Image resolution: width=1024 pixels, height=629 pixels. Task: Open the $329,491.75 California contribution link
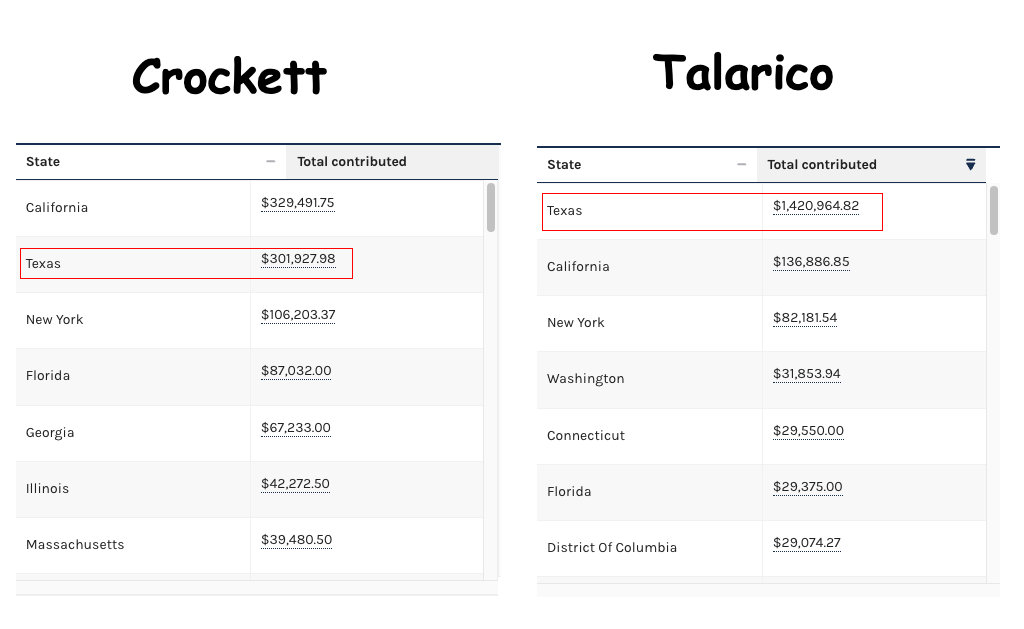tap(297, 203)
